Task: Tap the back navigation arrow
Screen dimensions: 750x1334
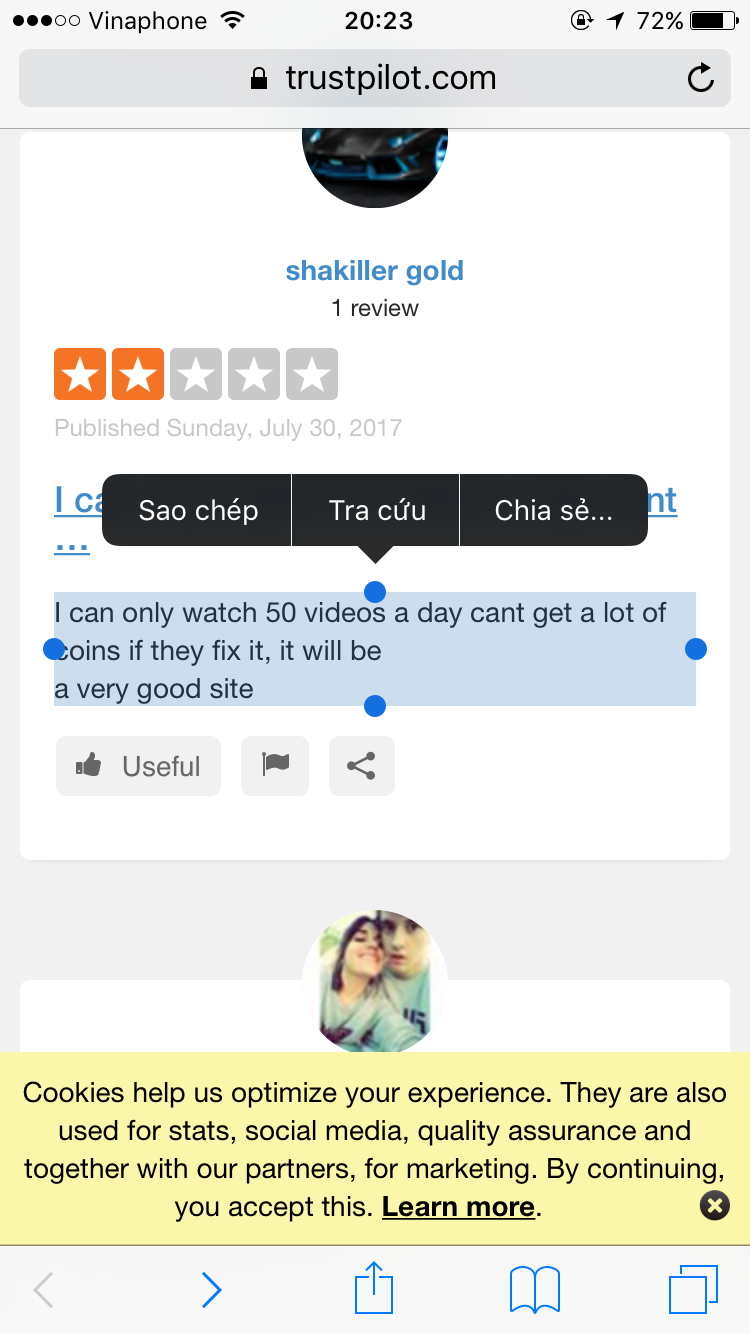Action: tap(43, 1290)
